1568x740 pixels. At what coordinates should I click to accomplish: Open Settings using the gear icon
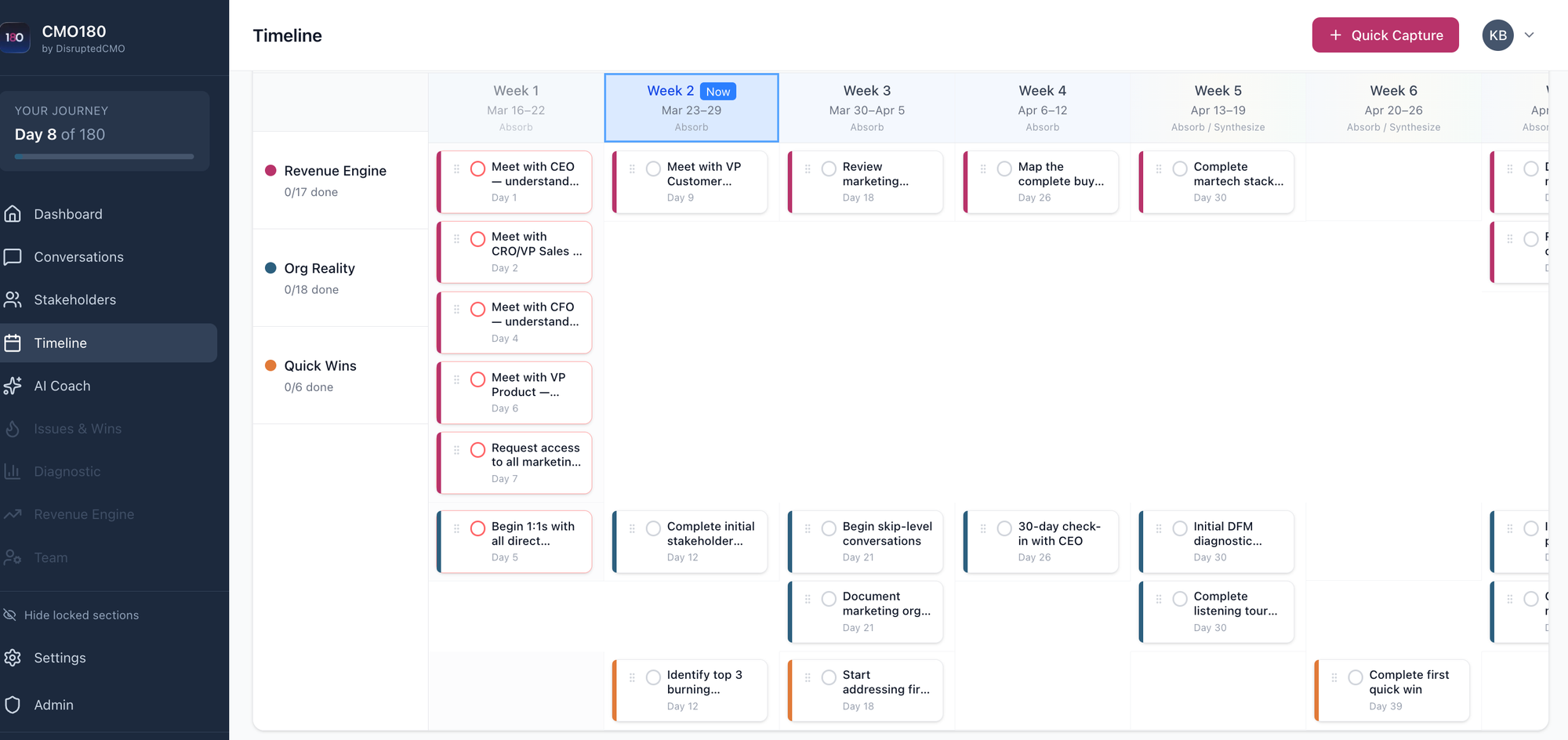coord(13,658)
